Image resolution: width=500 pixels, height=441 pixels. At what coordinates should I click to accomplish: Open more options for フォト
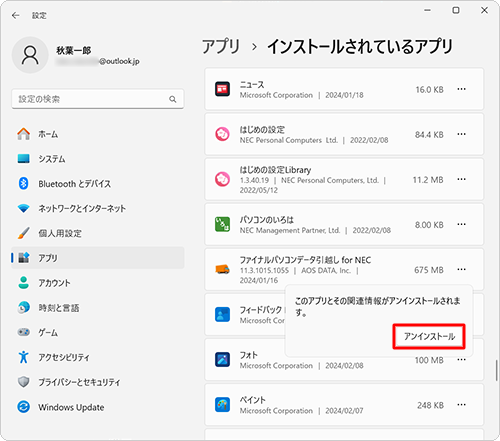pyautogui.click(x=461, y=359)
